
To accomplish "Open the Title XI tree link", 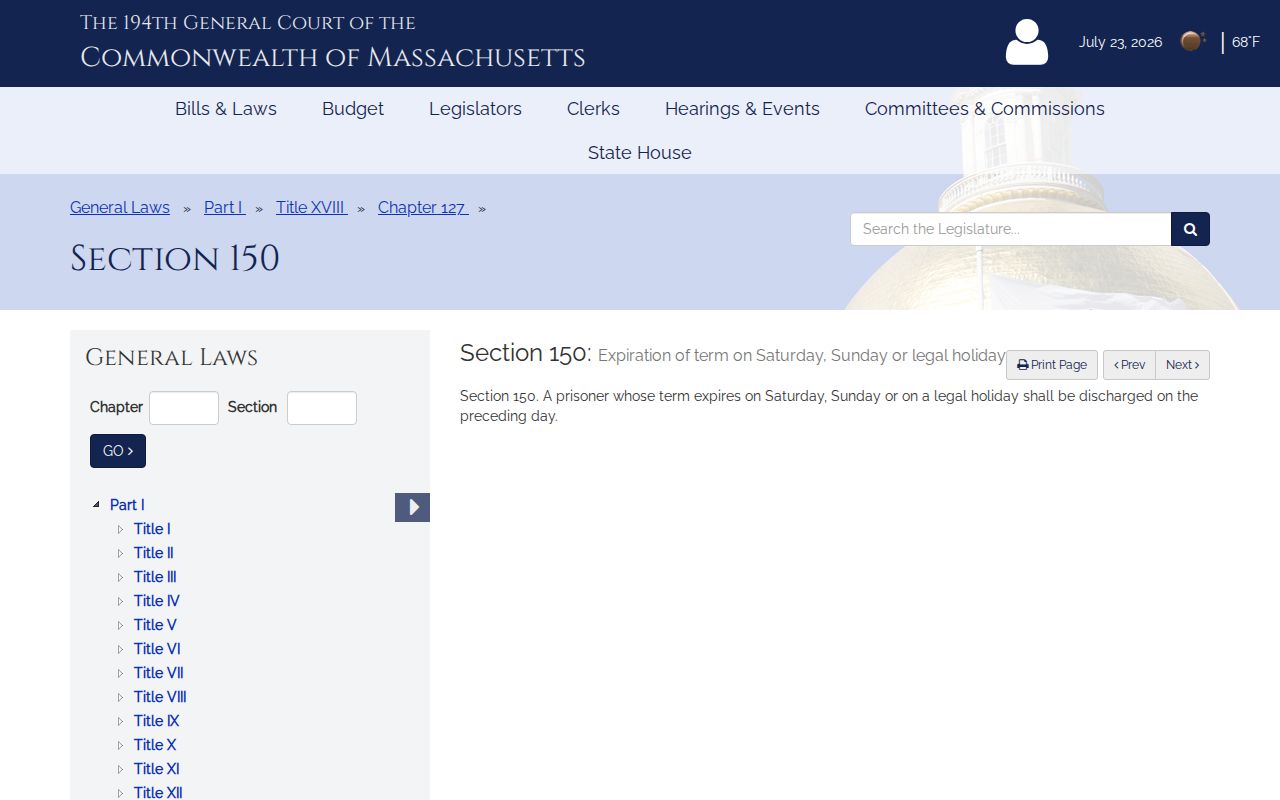I will coord(157,769).
